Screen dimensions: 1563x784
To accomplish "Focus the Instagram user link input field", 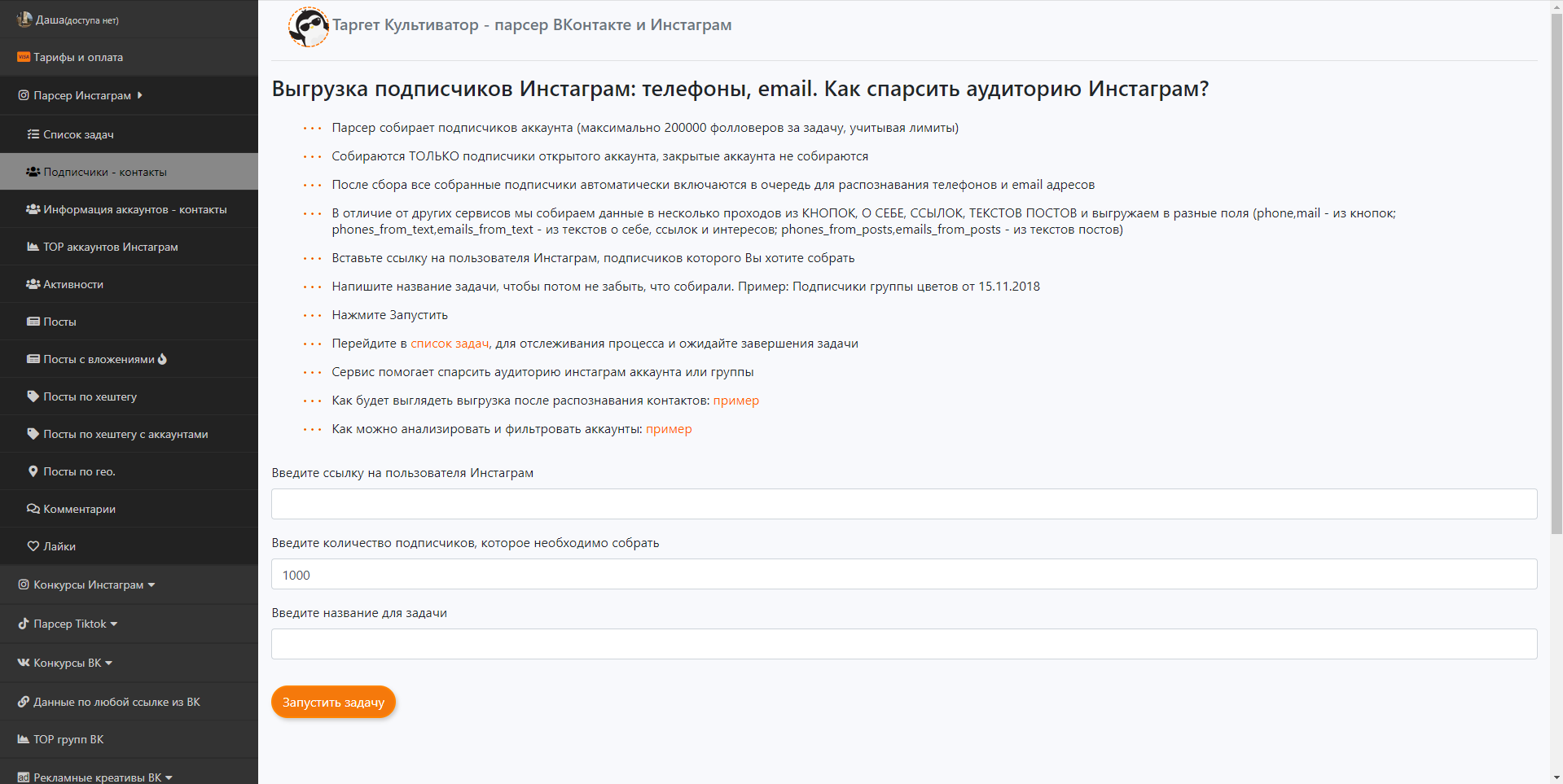I will tap(904, 504).
